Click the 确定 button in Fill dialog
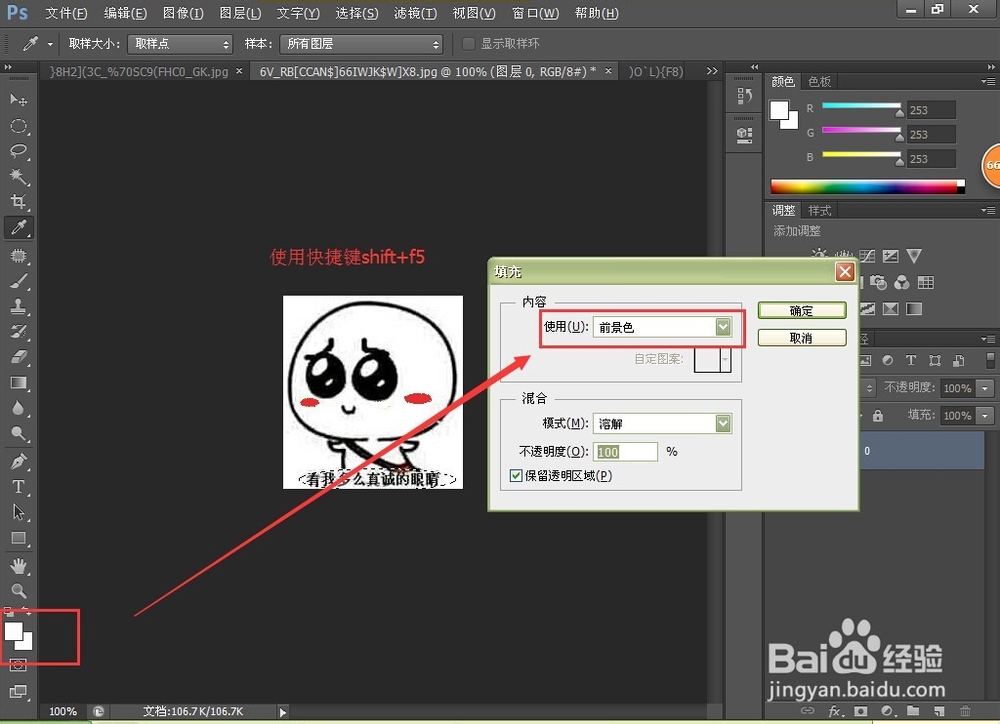1000x724 pixels. [801, 310]
